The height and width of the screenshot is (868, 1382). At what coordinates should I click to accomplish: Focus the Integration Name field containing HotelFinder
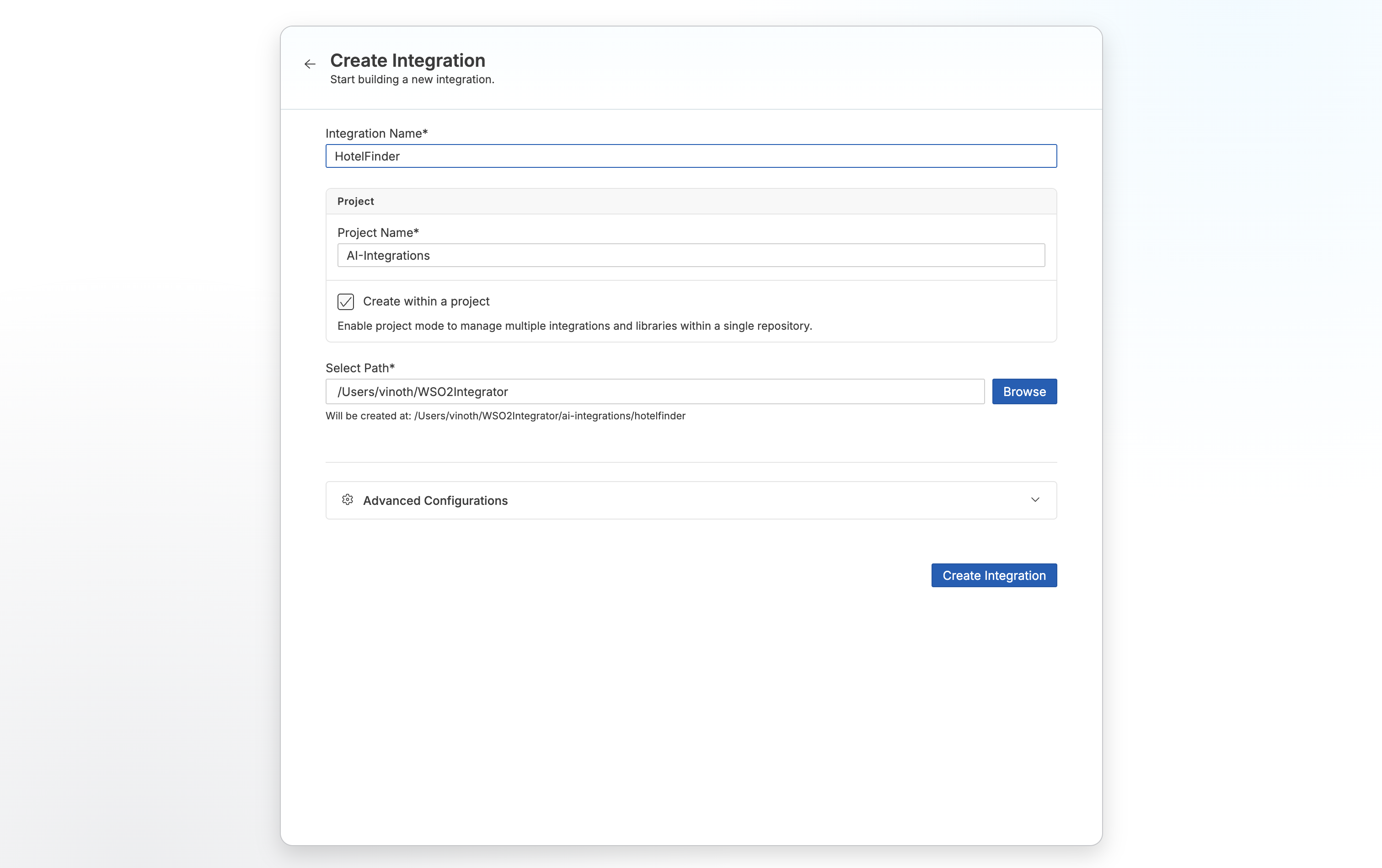691,156
